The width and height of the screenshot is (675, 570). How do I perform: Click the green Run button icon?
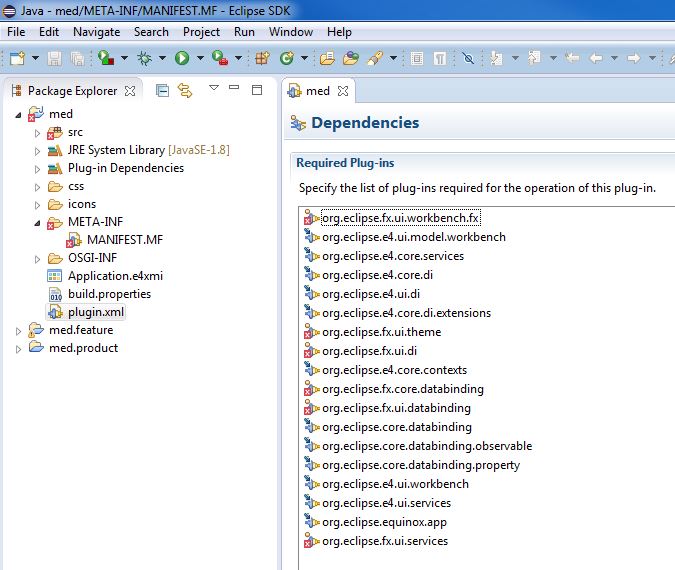tap(182, 58)
